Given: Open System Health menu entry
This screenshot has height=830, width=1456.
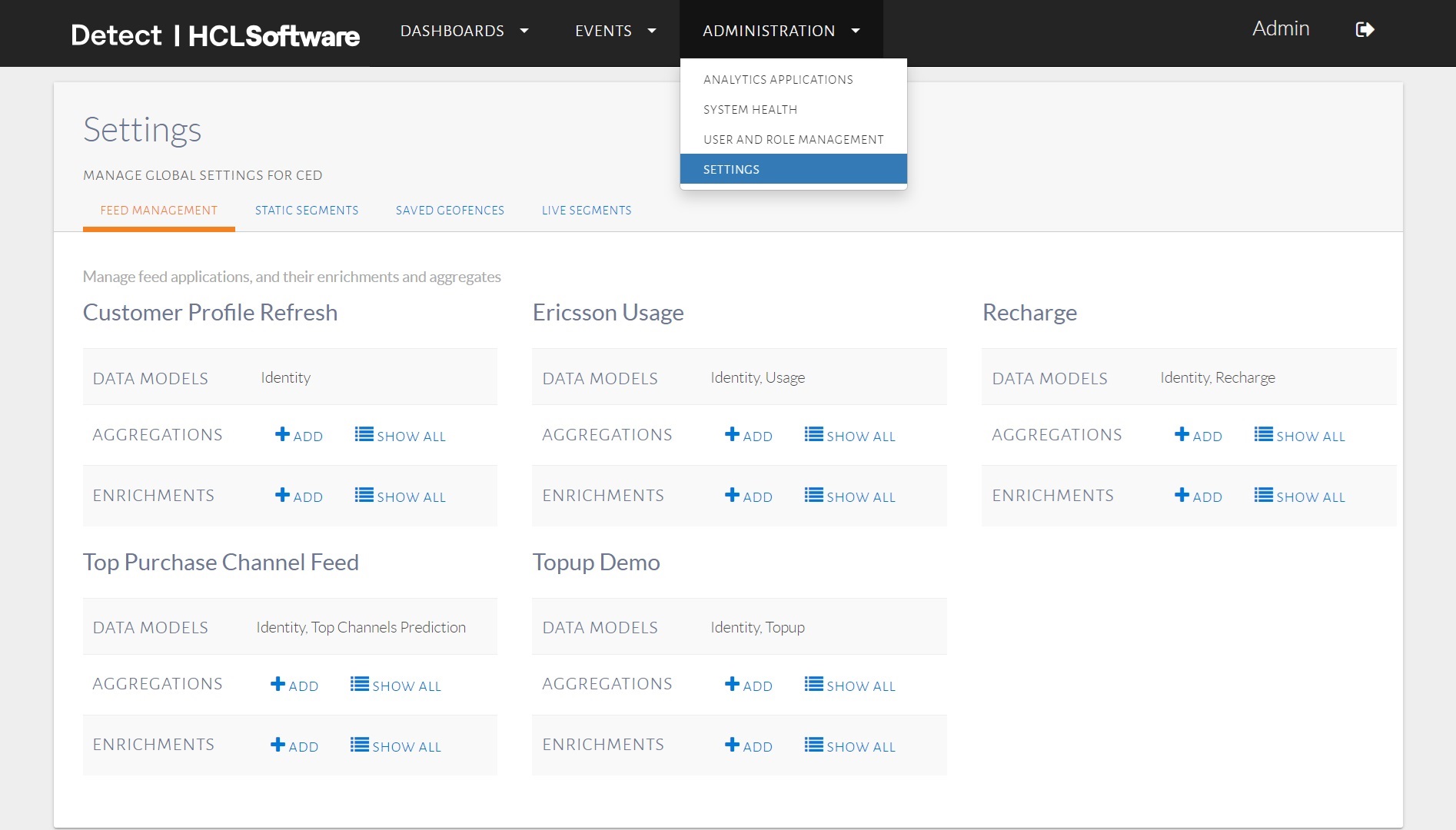Looking at the screenshot, I should pos(750,110).
